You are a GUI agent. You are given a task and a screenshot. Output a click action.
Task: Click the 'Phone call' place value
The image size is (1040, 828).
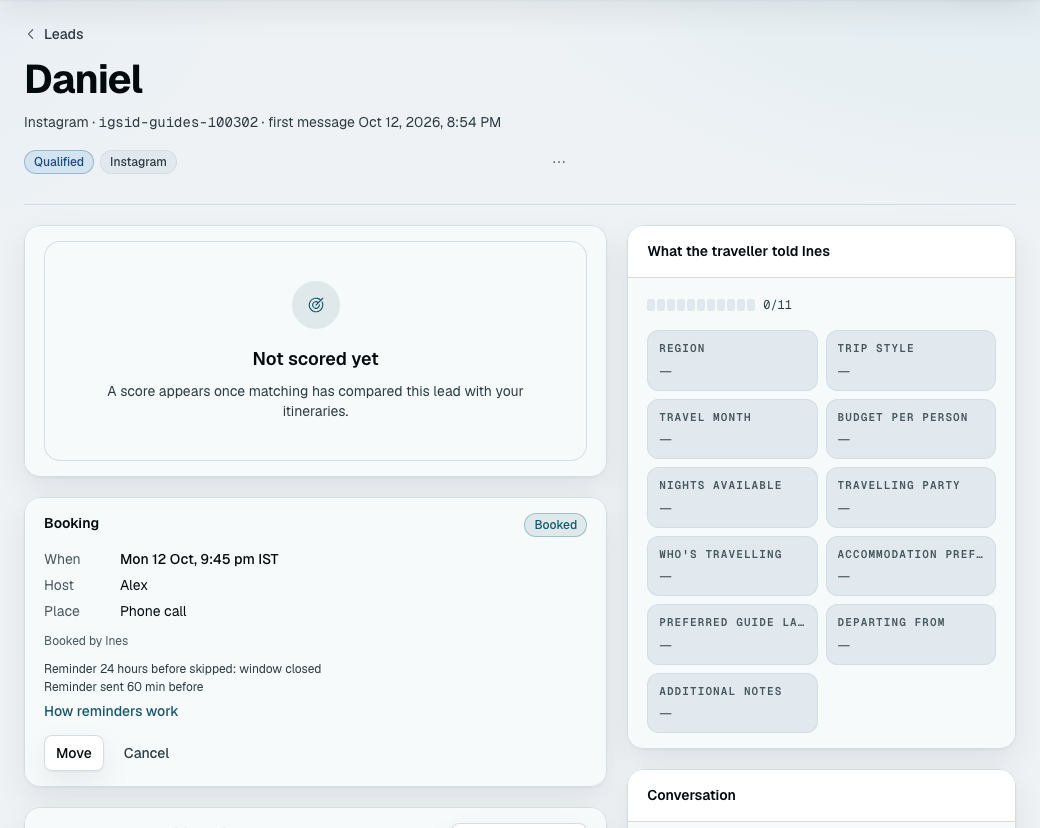(153, 611)
